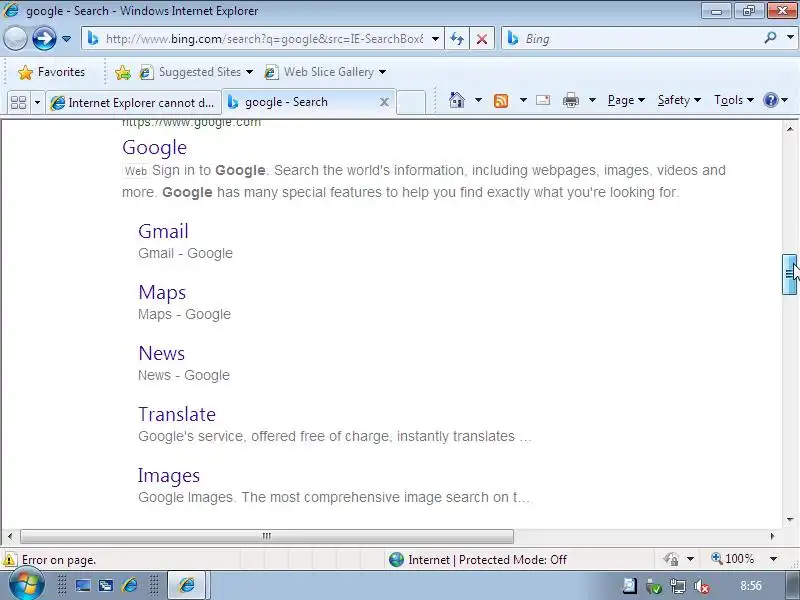800x600 pixels.
Task: Open the Tools menu
Action: tap(734, 100)
